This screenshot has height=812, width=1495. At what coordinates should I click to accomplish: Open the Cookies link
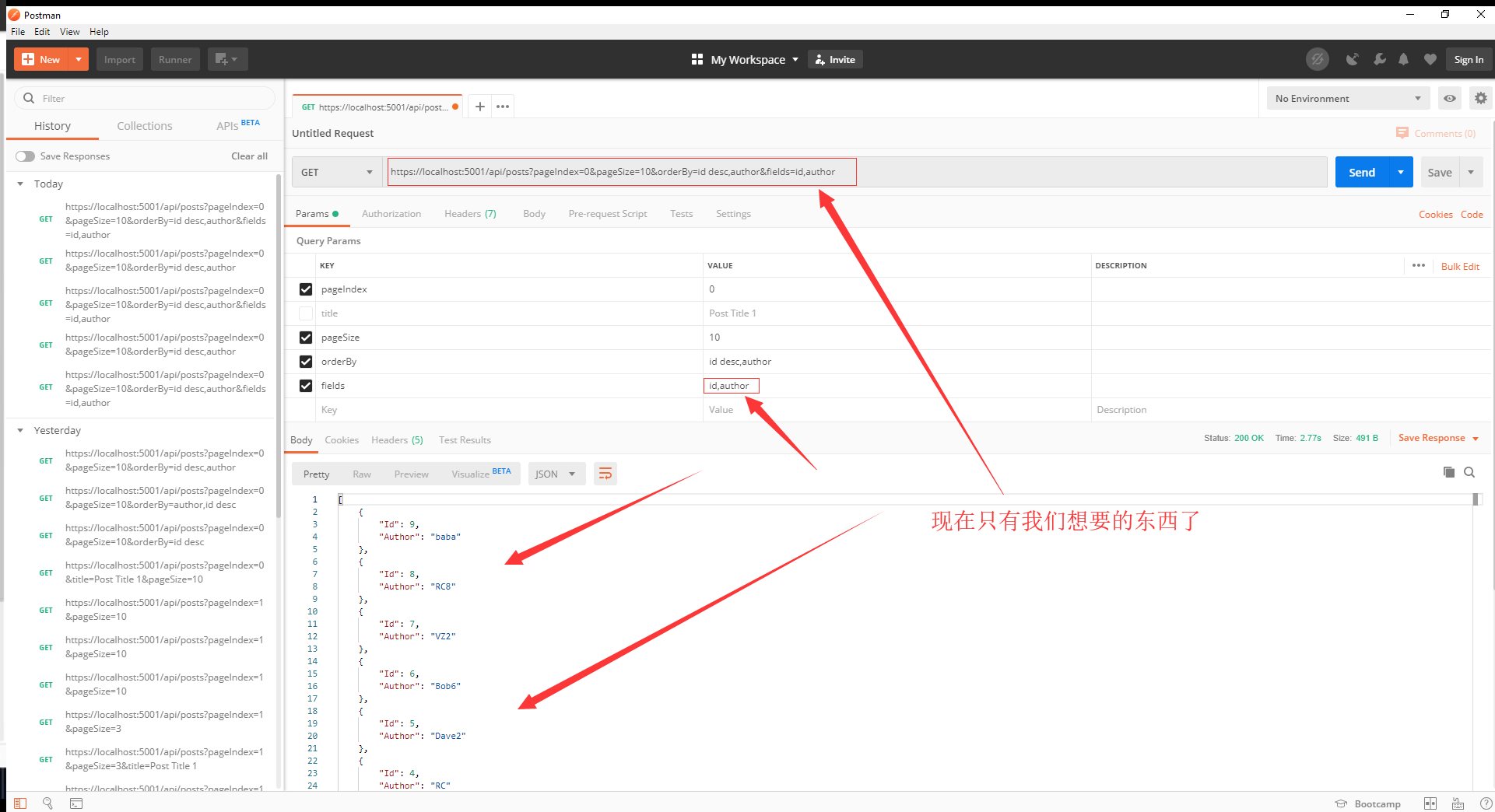point(1435,214)
